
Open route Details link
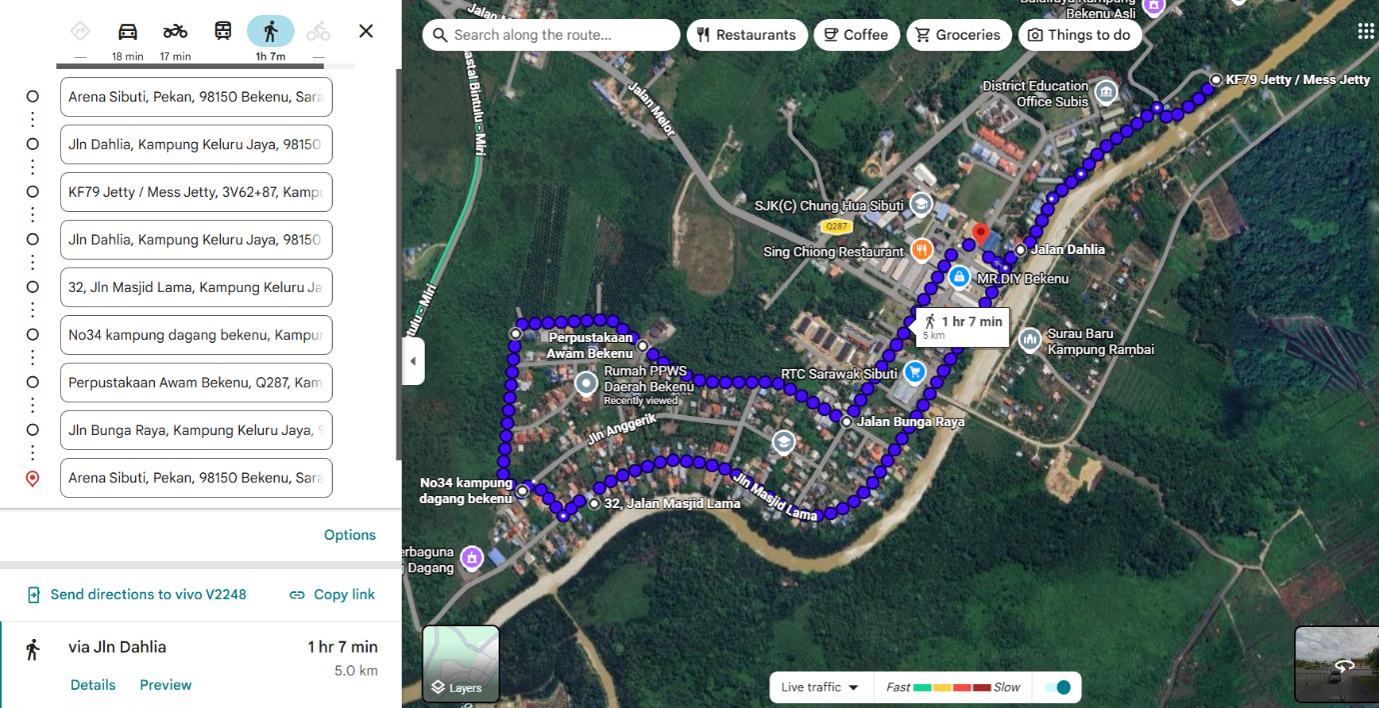[x=93, y=685]
